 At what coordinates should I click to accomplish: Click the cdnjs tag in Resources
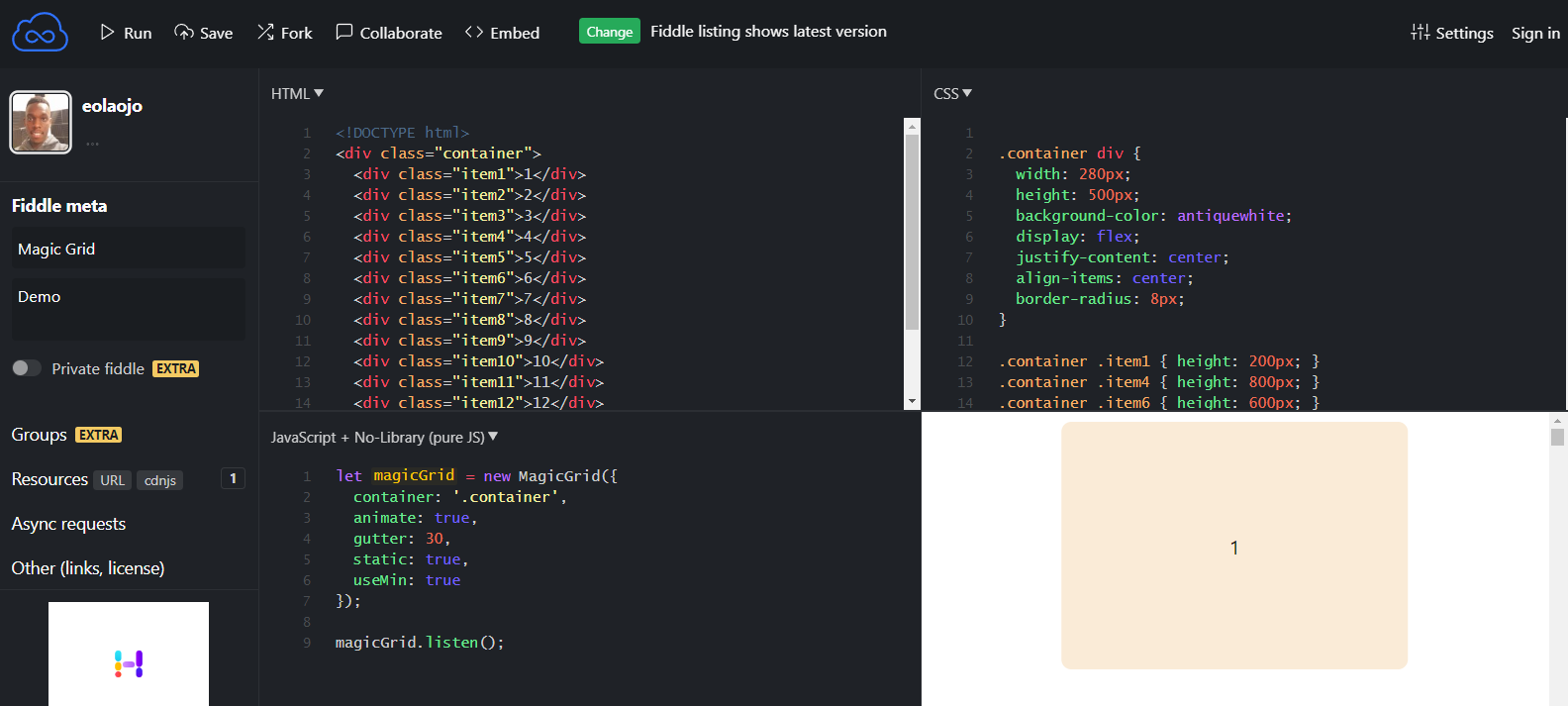(x=160, y=480)
